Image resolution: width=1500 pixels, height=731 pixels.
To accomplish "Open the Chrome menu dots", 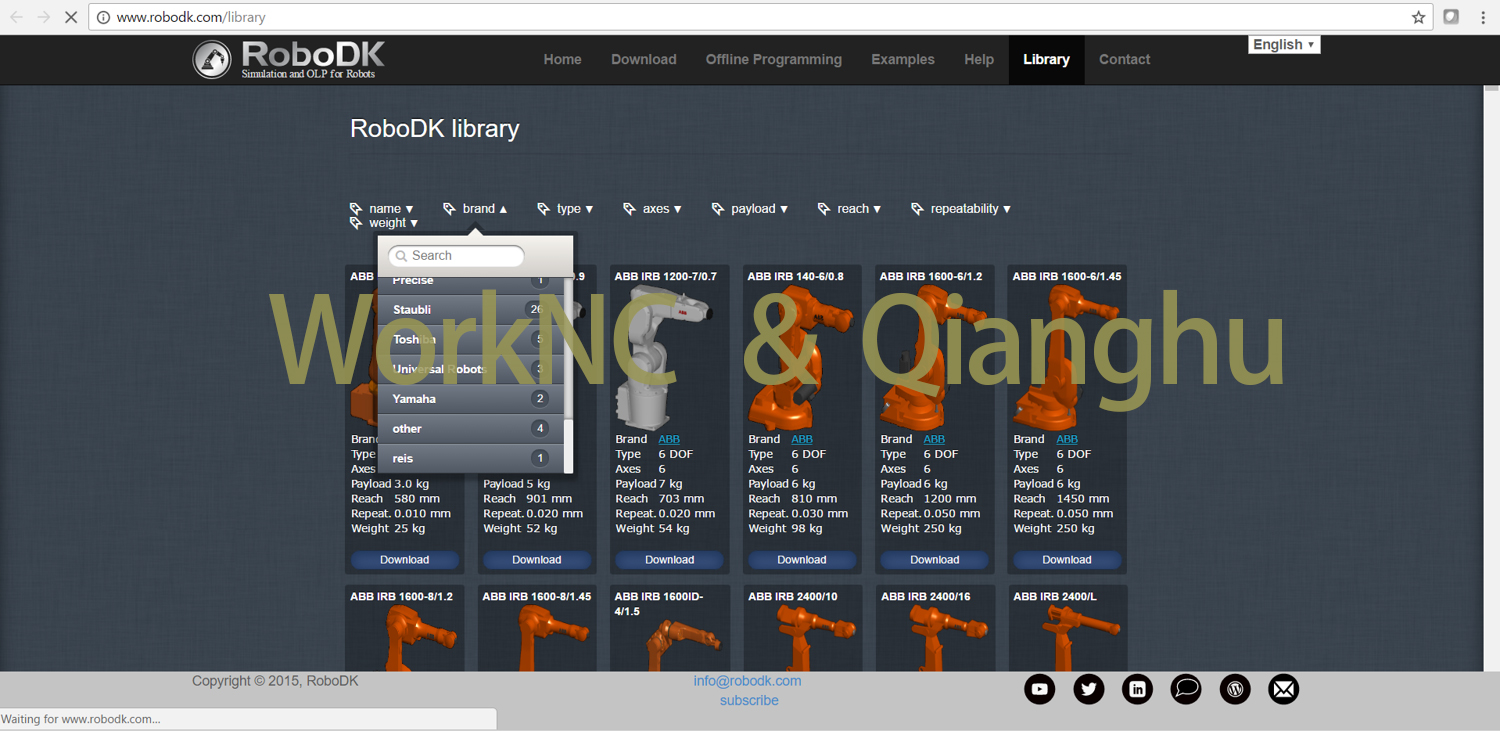I will pyautogui.click(x=1482, y=17).
